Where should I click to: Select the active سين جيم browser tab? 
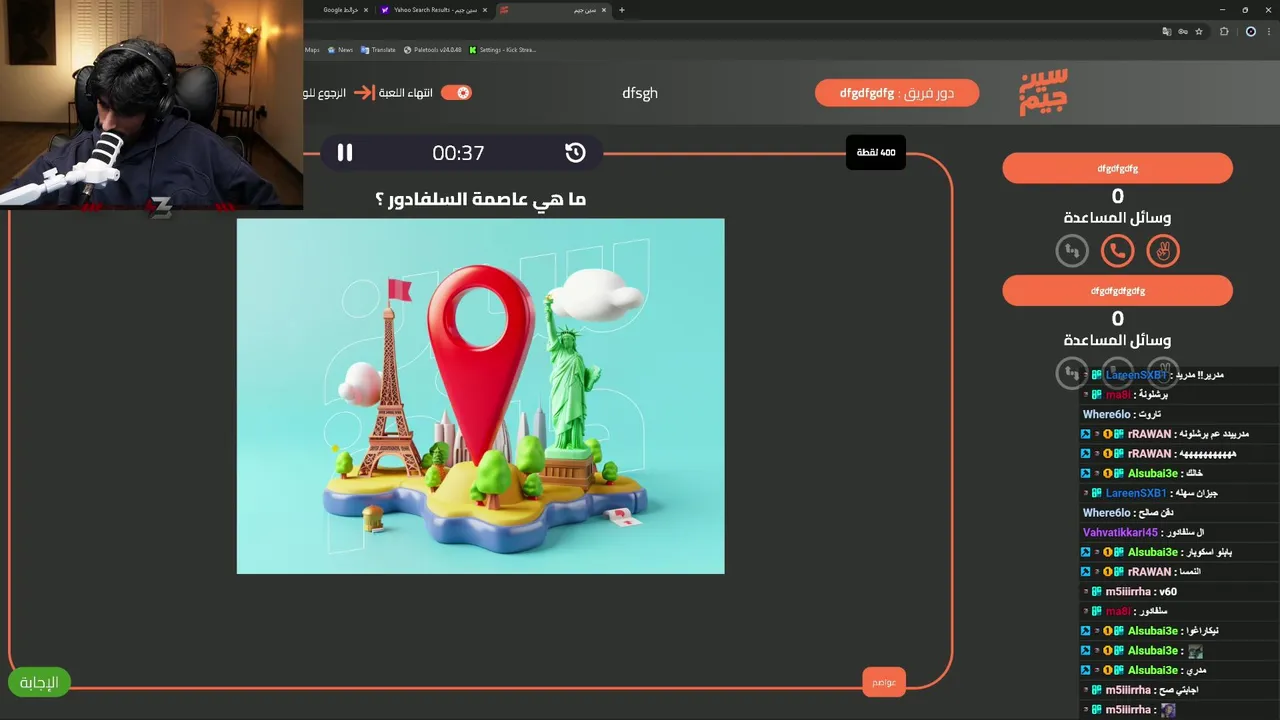tap(552, 10)
